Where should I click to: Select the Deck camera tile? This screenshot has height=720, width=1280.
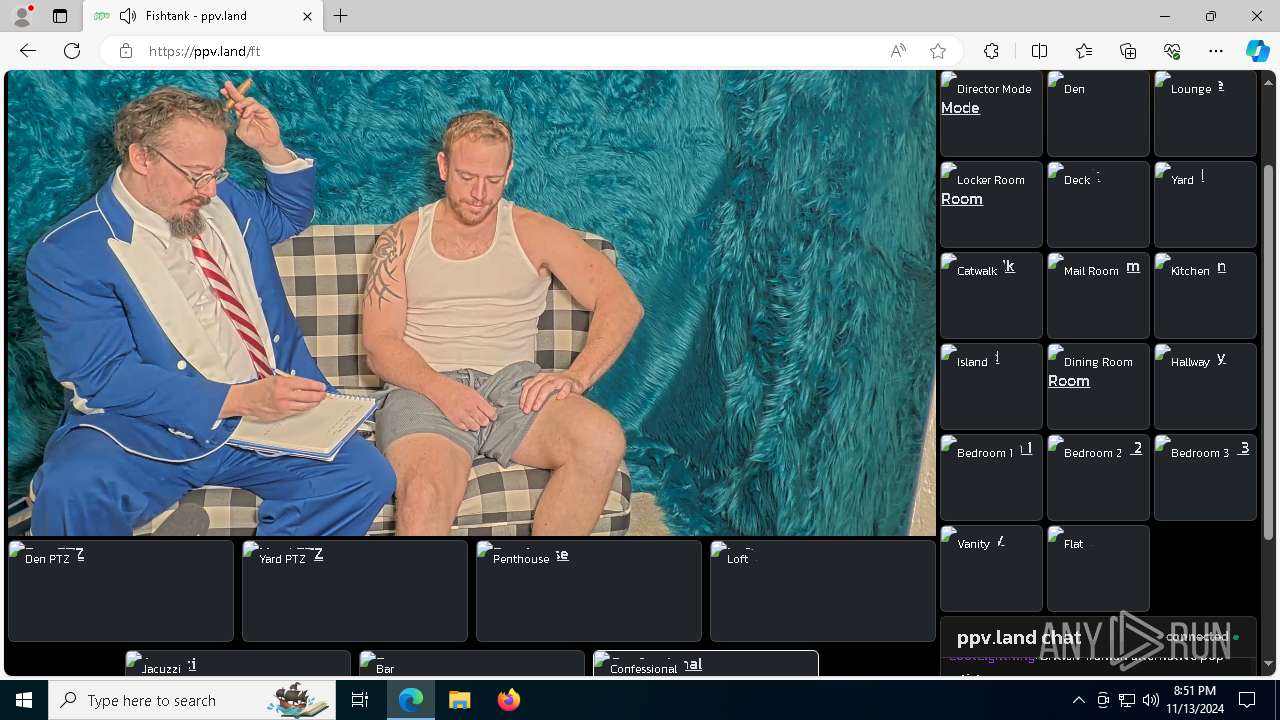1098,204
